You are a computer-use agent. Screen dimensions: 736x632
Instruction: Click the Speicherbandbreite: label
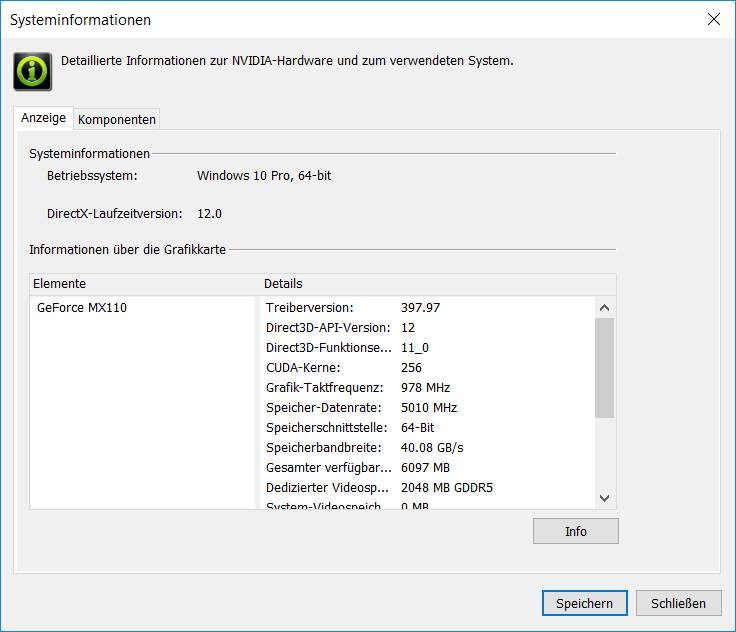323,447
